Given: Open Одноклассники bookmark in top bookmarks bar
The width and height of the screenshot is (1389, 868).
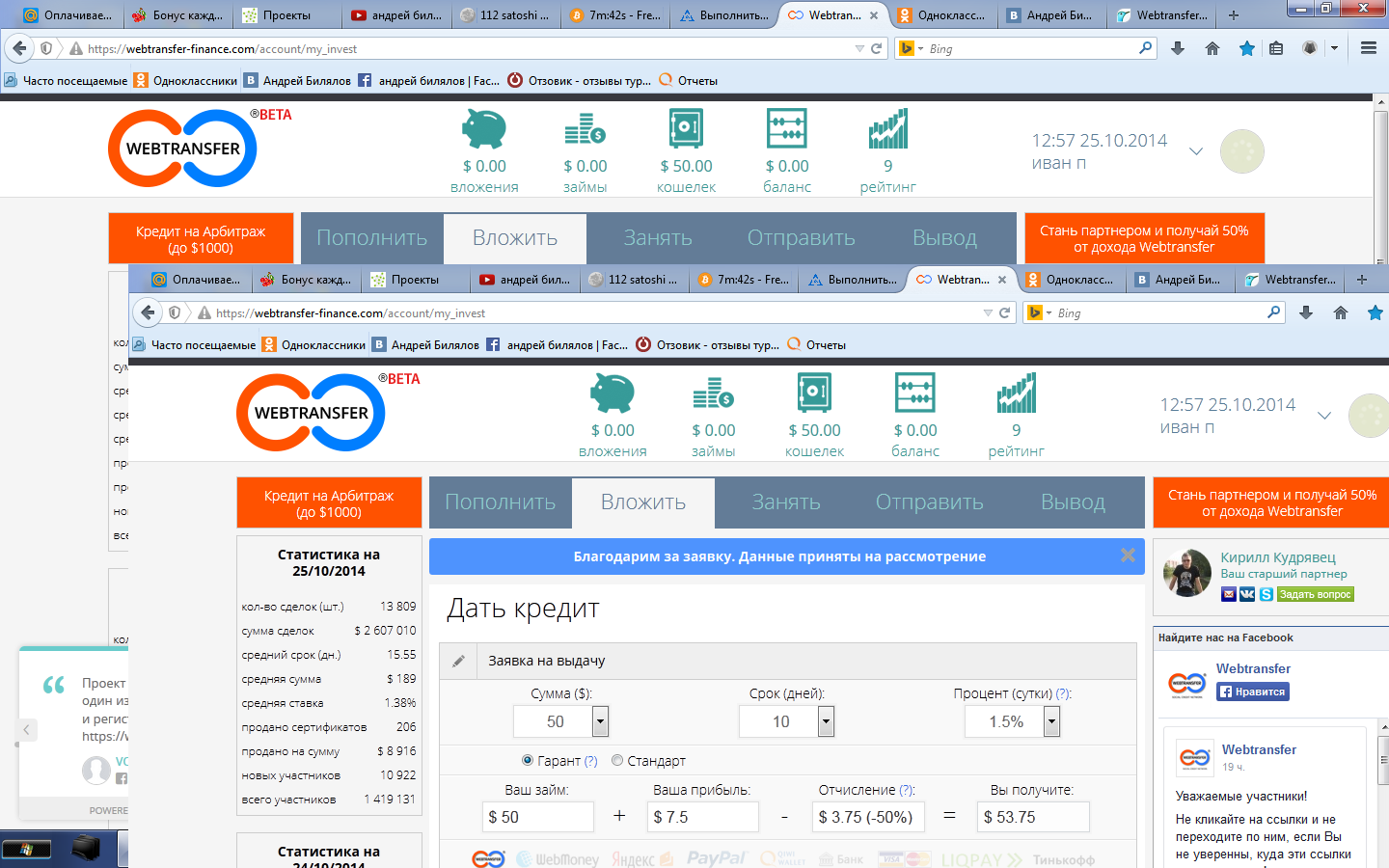Looking at the screenshot, I should [185, 81].
